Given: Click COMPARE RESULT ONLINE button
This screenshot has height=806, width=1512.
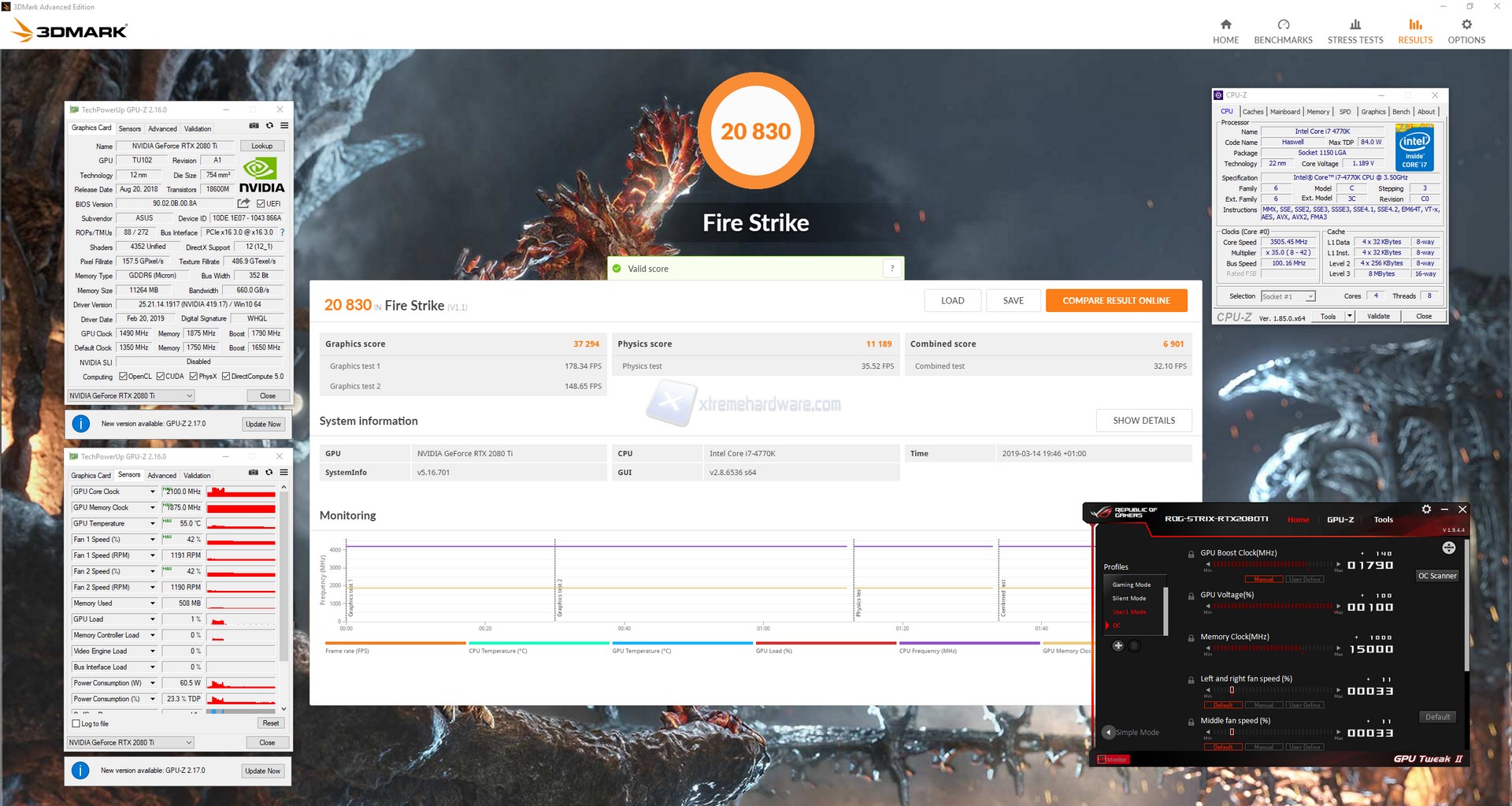Looking at the screenshot, I should [1116, 300].
